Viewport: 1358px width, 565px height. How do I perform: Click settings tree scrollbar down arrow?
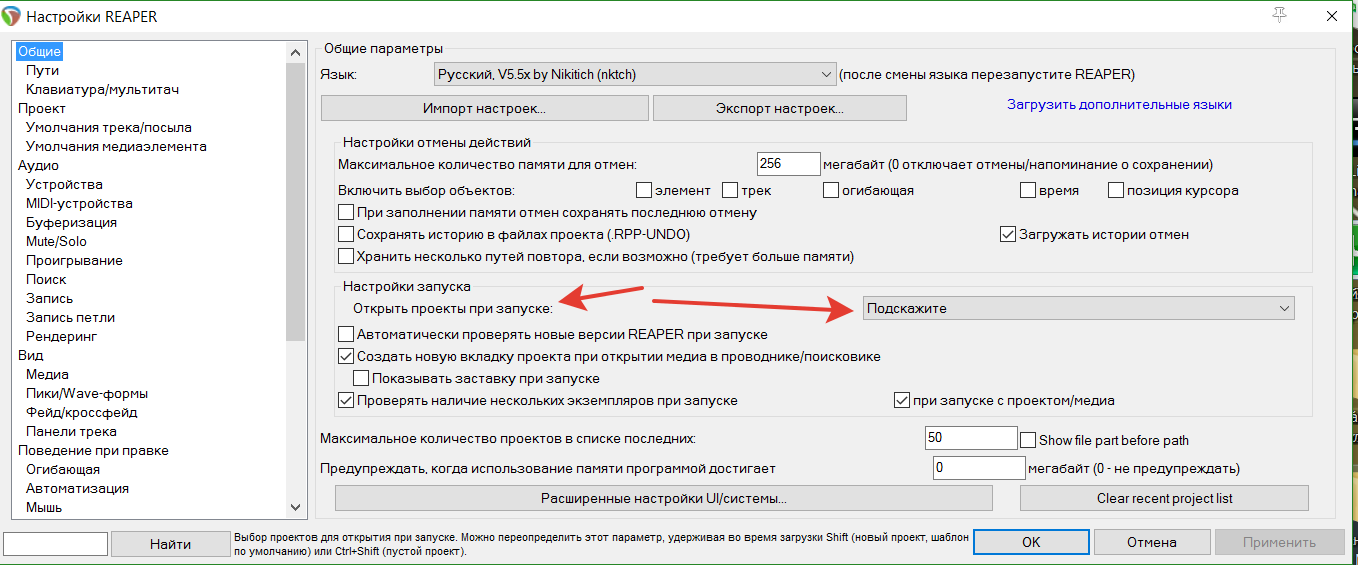[295, 508]
